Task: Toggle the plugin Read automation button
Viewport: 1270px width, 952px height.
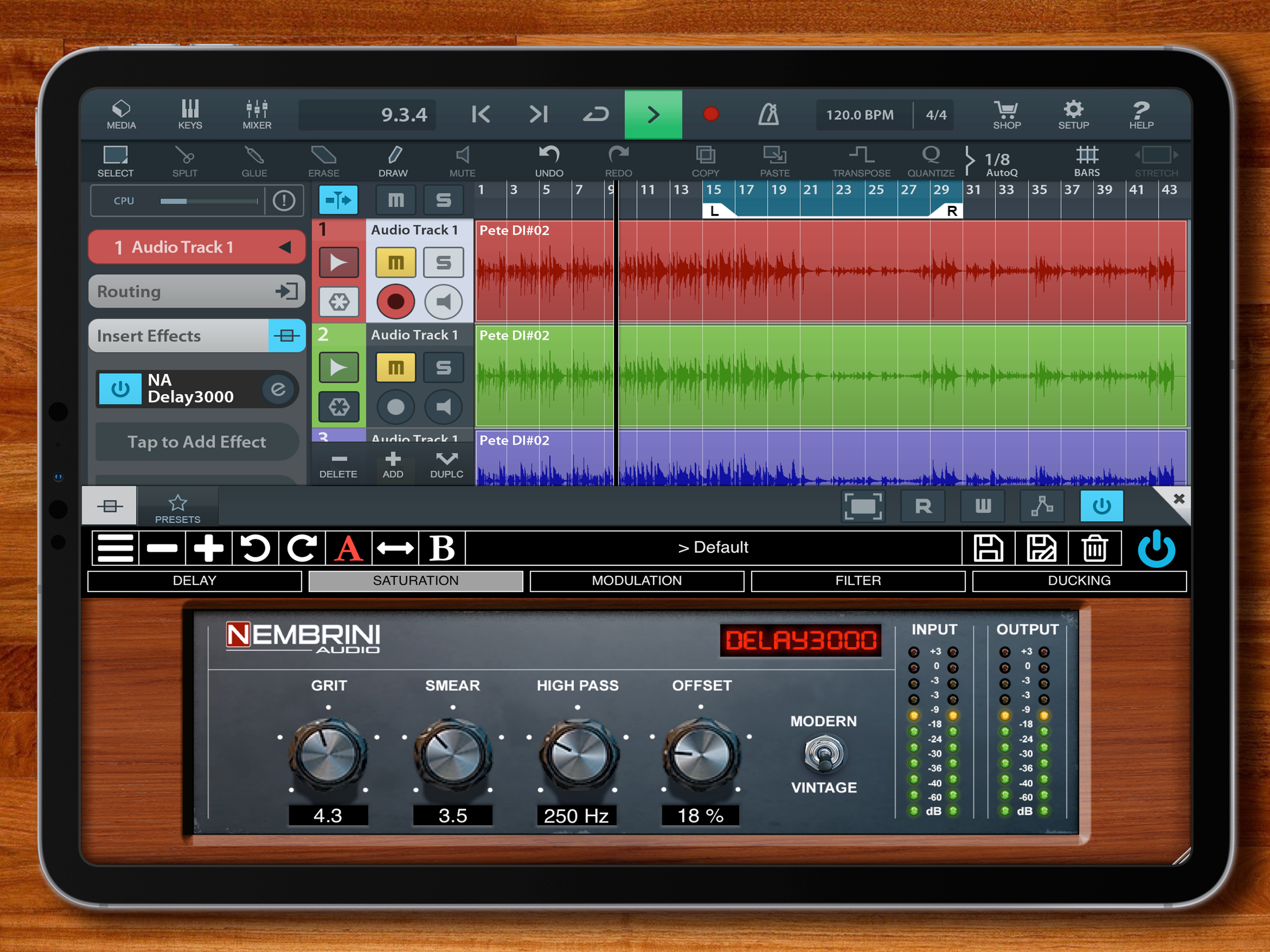Action: (x=923, y=506)
